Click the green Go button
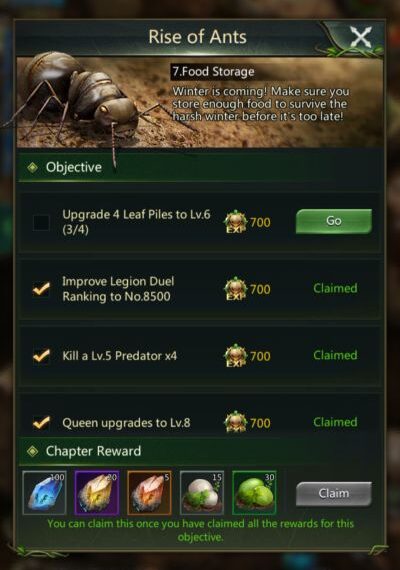400x570 pixels. [334, 221]
